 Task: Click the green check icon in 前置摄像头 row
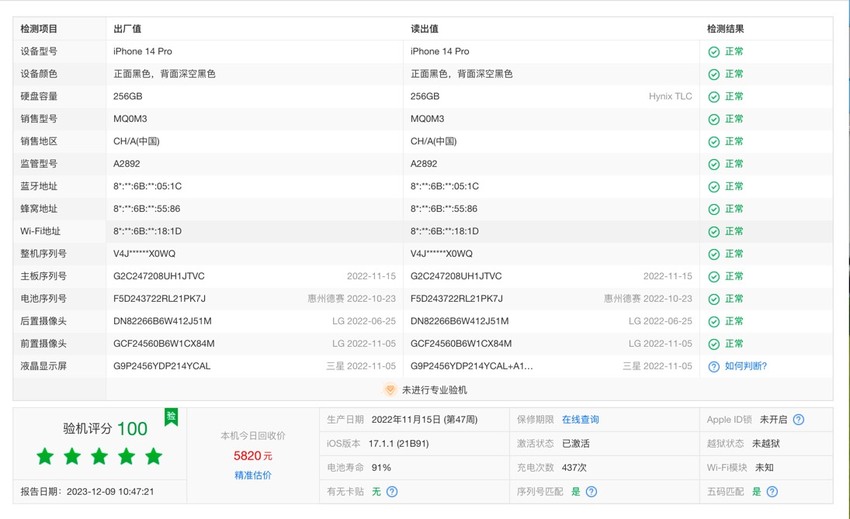coord(714,344)
